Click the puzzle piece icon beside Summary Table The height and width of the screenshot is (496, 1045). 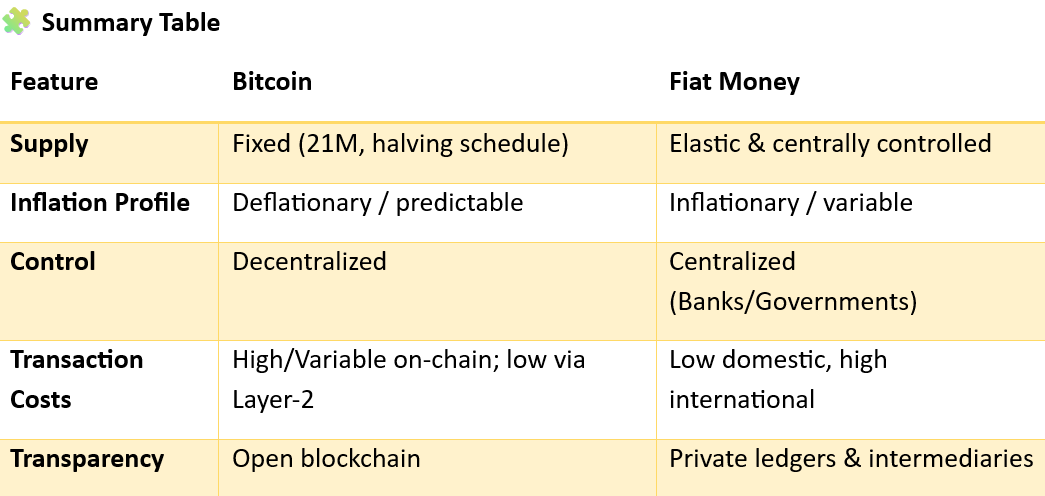16,22
